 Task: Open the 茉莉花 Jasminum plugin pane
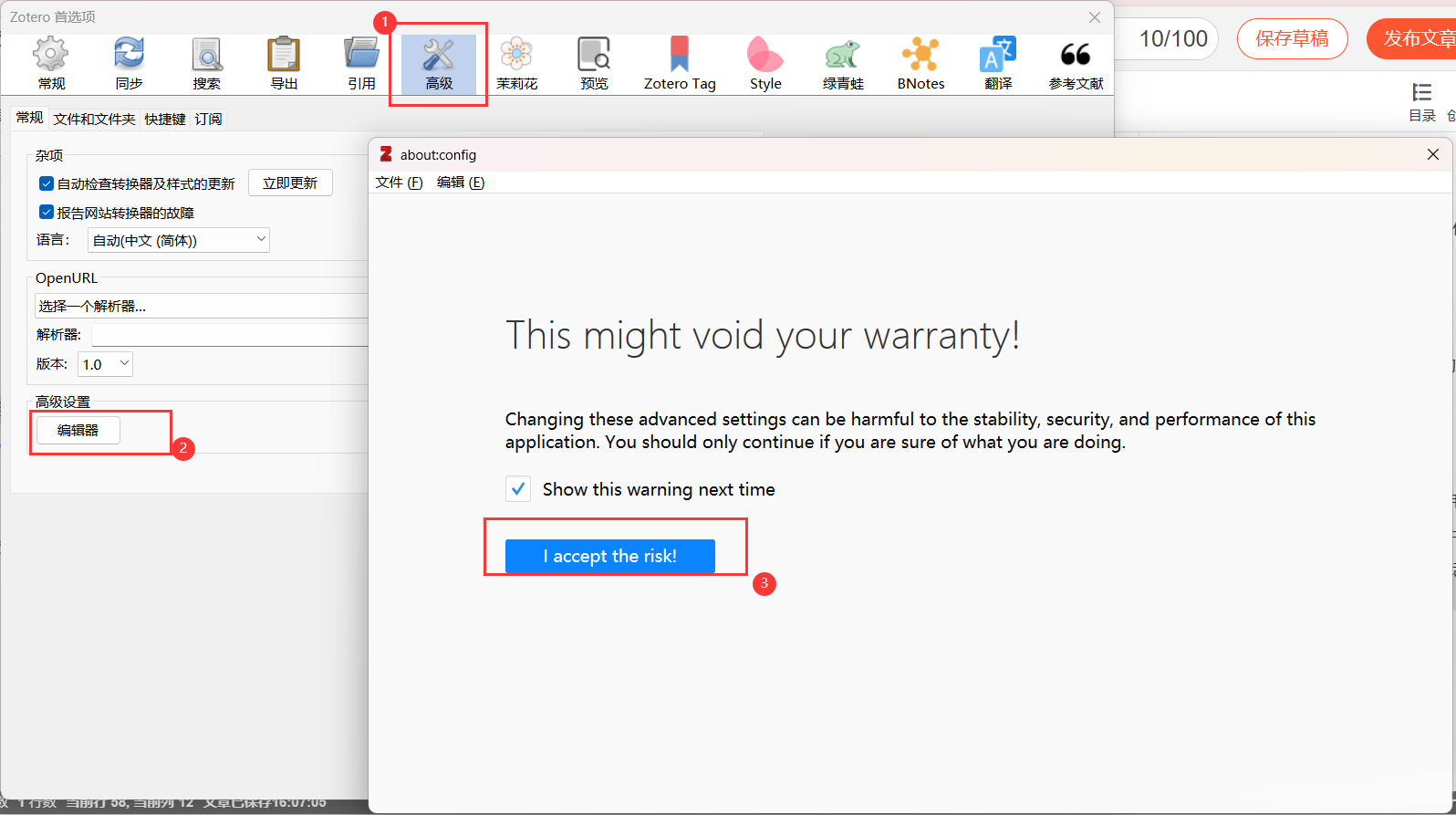click(516, 64)
